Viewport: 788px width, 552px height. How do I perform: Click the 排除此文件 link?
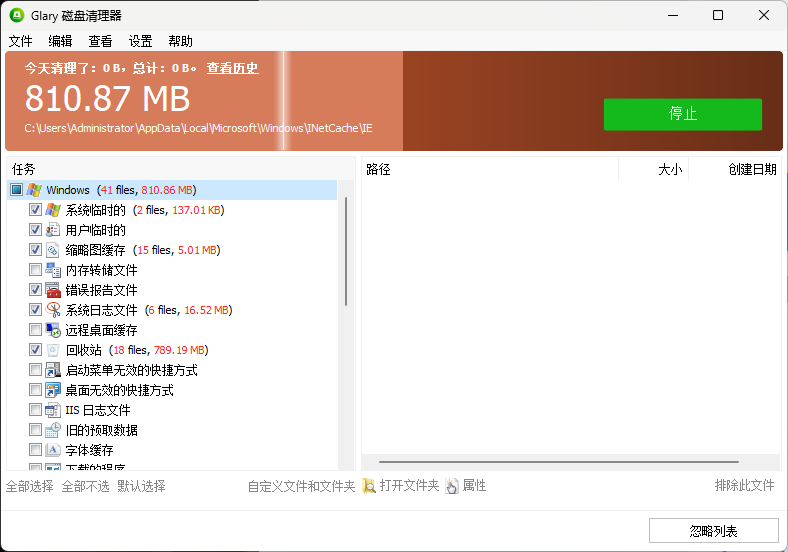coord(744,486)
